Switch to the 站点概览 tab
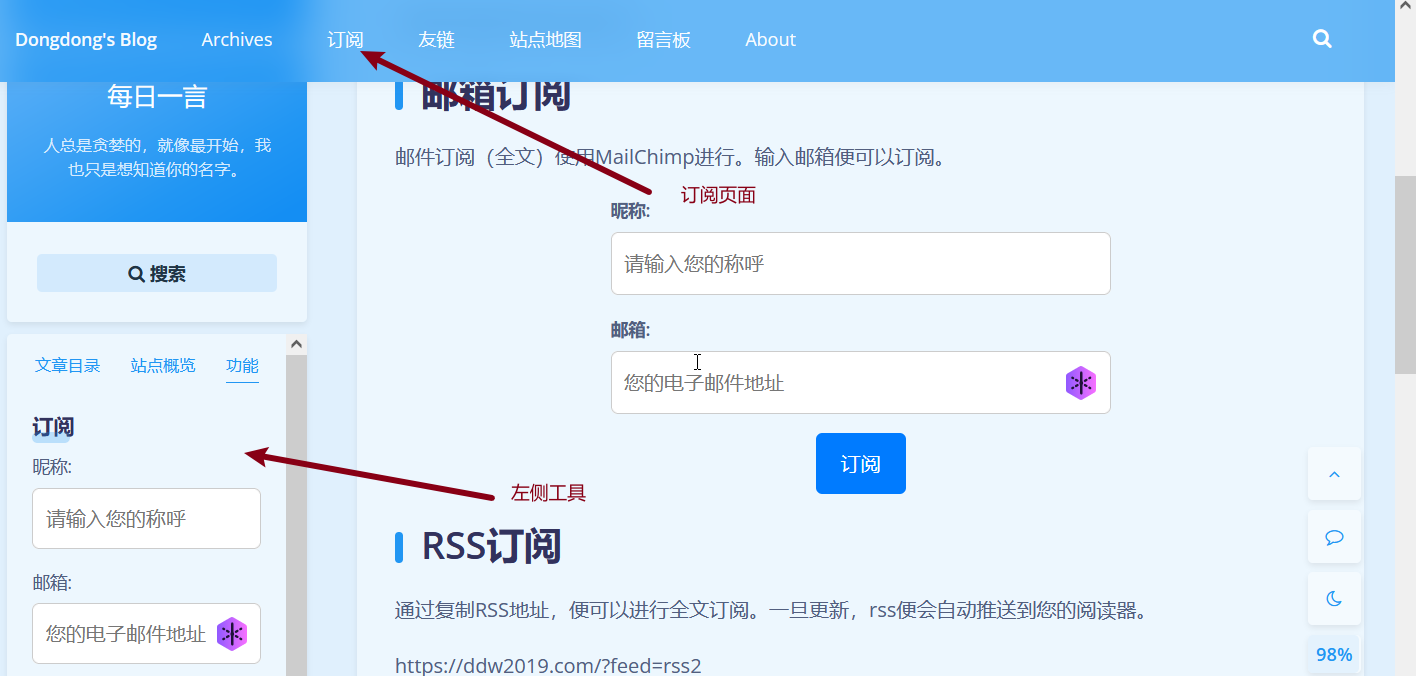This screenshot has height=676, width=1416. [x=163, y=366]
